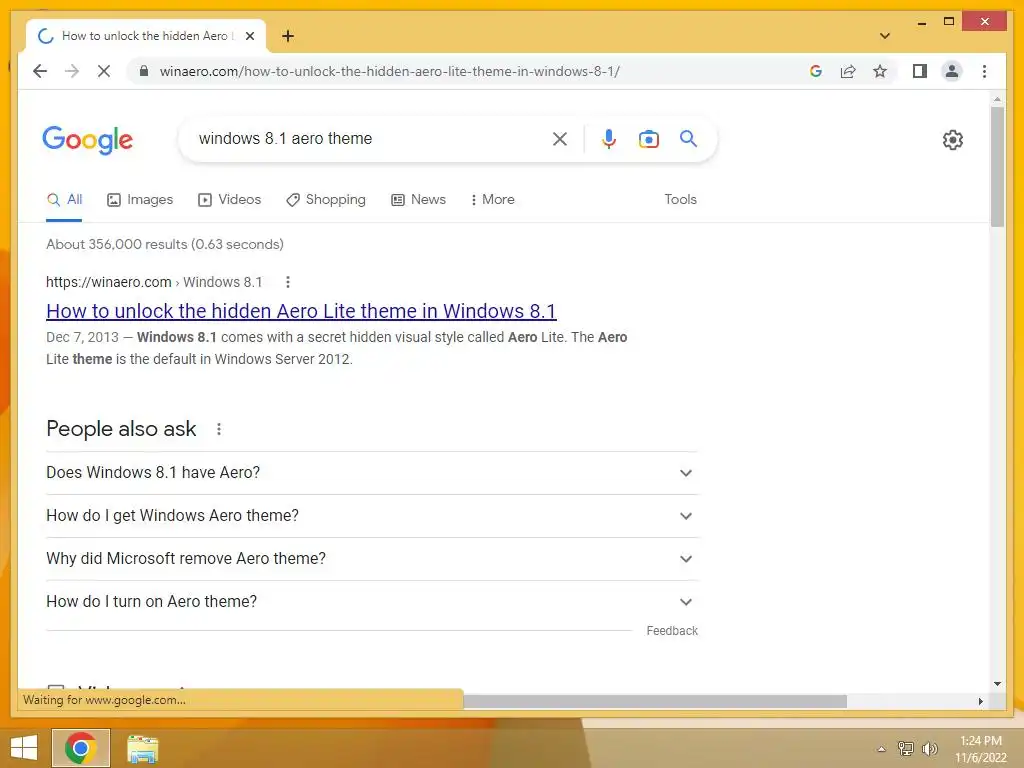The height and width of the screenshot is (768, 1024).
Task: Bookmark this page with the star icon
Action: 880,71
